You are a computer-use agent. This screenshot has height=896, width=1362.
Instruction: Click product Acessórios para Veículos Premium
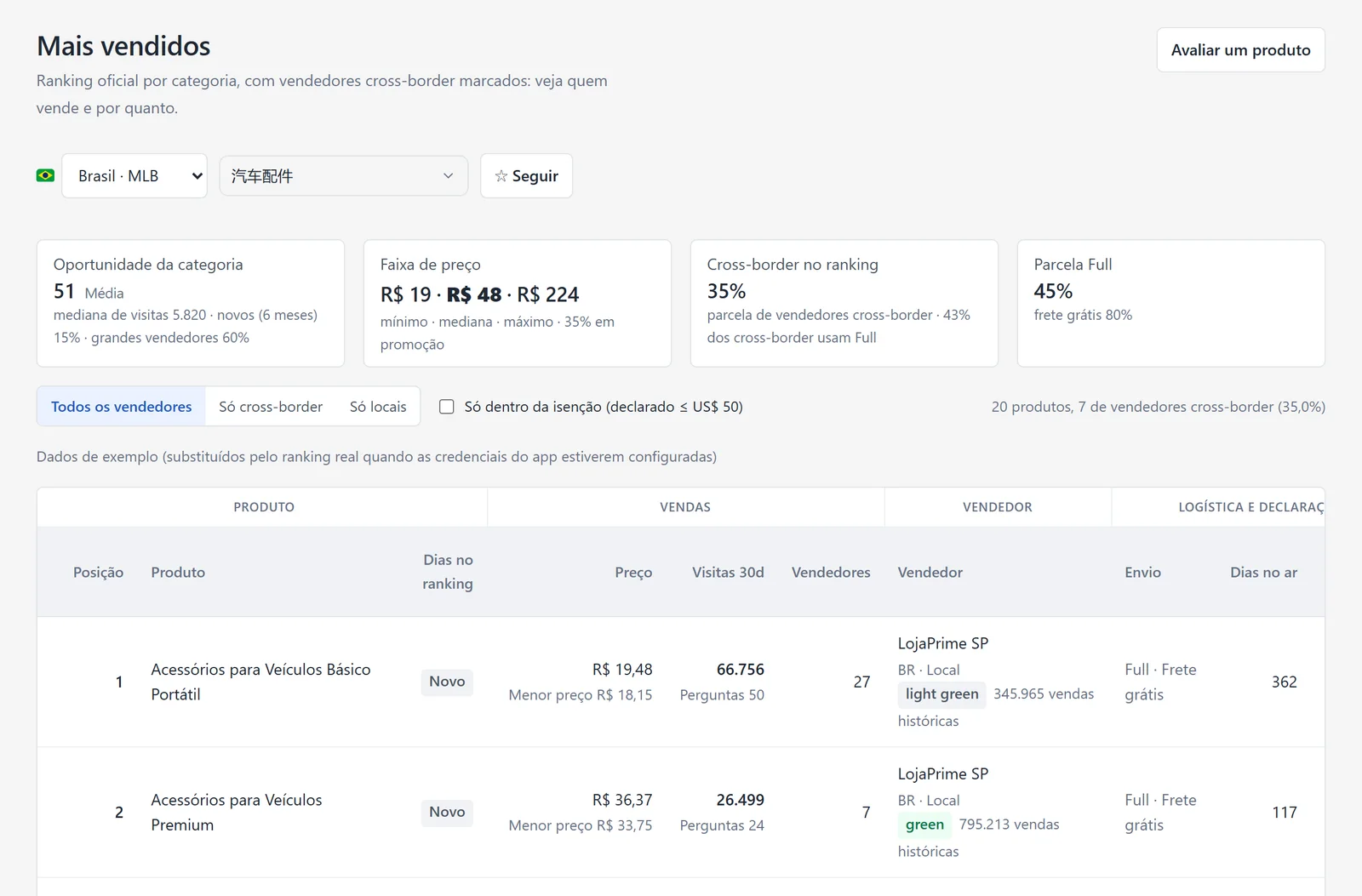click(237, 812)
